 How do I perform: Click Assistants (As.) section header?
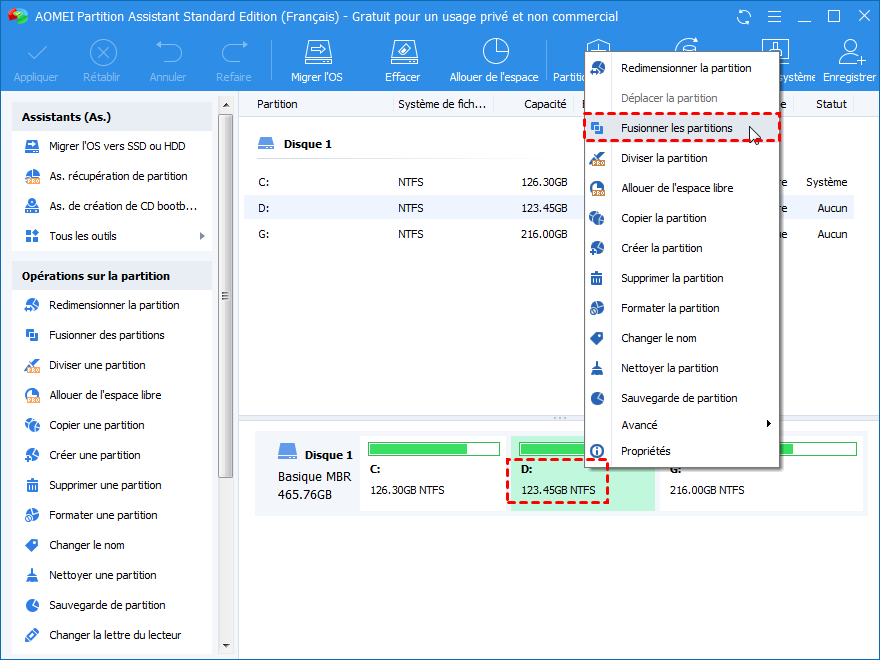point(112,117)
